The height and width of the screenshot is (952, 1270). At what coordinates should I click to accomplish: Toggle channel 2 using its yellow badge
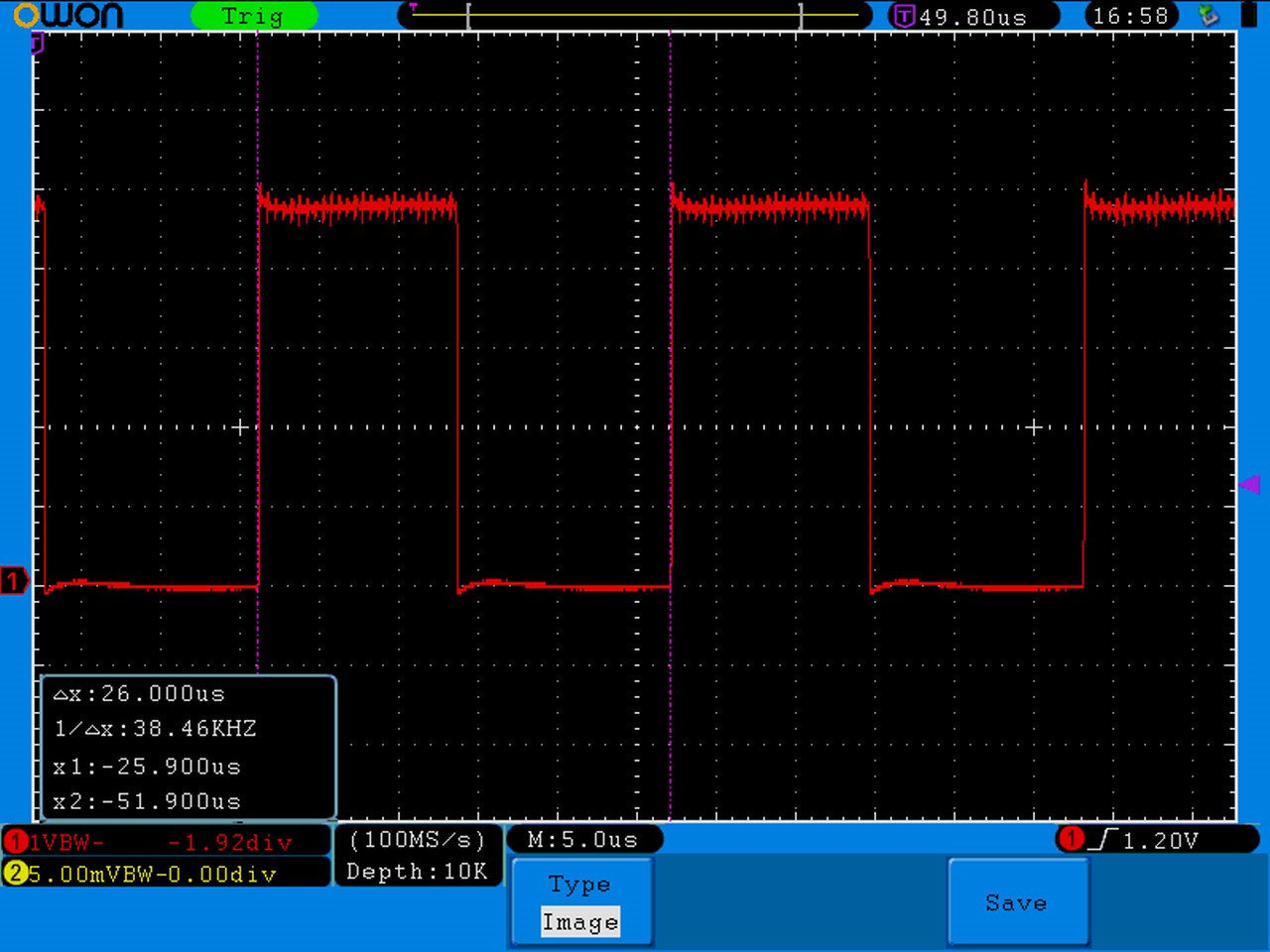tap(15, 874)
